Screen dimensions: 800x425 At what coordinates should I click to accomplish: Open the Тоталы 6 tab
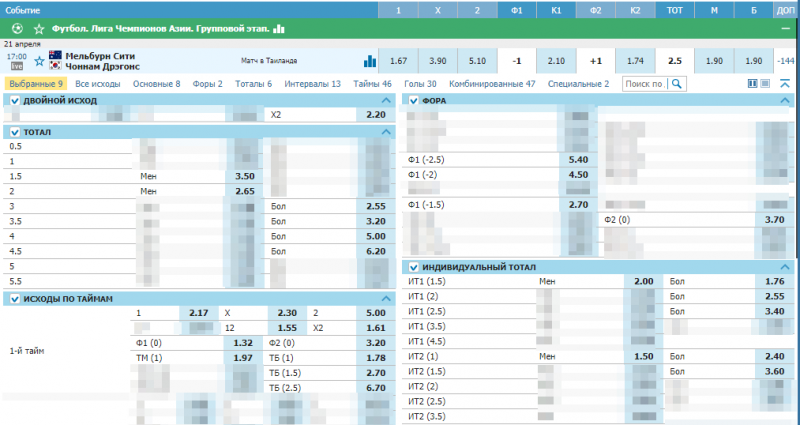click(x=253, y=84)
